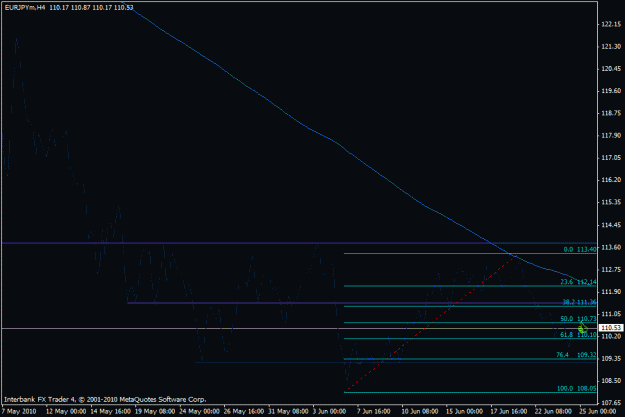Click the 24 May 00:00 time axis label
The height and width of the screenshot is (417, 625).
[x=199, y=411]
